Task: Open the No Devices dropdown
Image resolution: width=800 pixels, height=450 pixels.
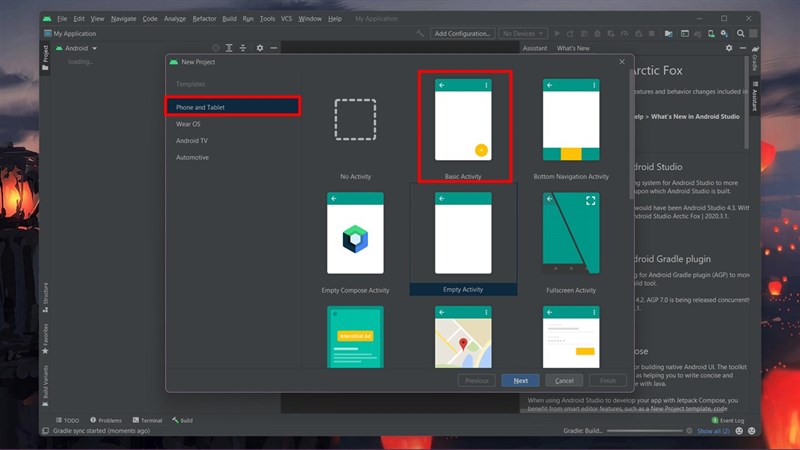Action: pos(523,34)
